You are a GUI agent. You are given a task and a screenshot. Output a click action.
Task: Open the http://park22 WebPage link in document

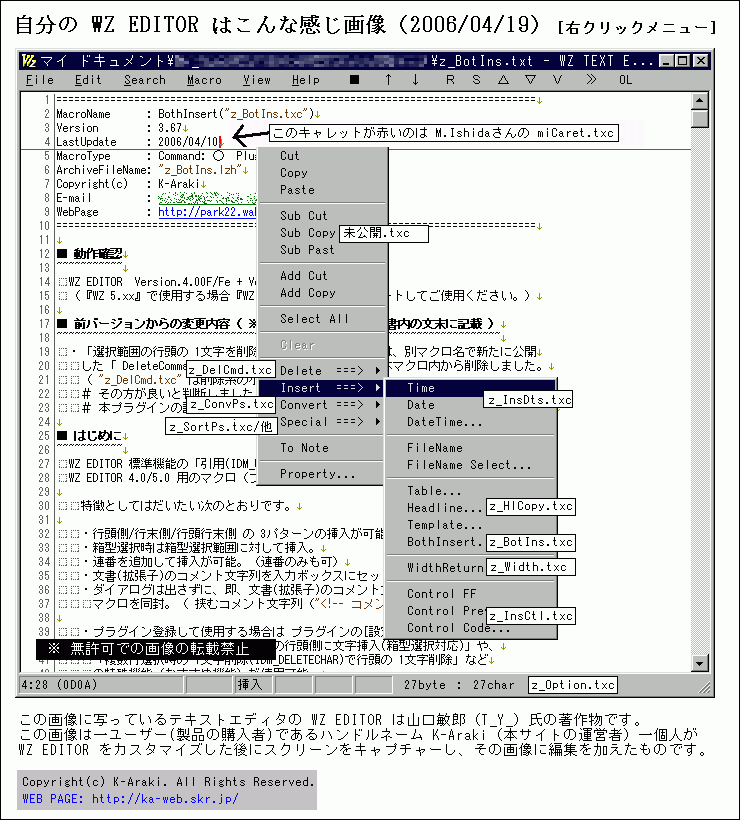(x=207, y=212)
